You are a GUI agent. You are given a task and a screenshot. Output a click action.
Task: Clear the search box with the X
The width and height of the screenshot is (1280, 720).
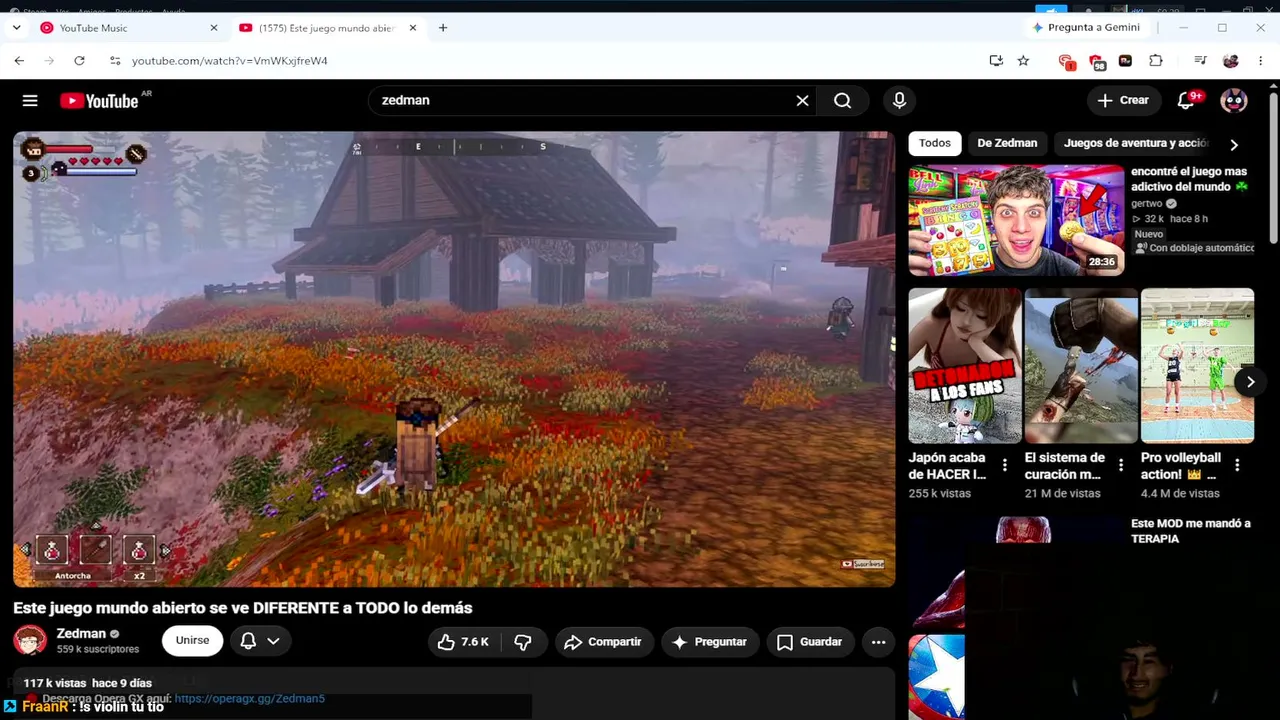(802, 100)
